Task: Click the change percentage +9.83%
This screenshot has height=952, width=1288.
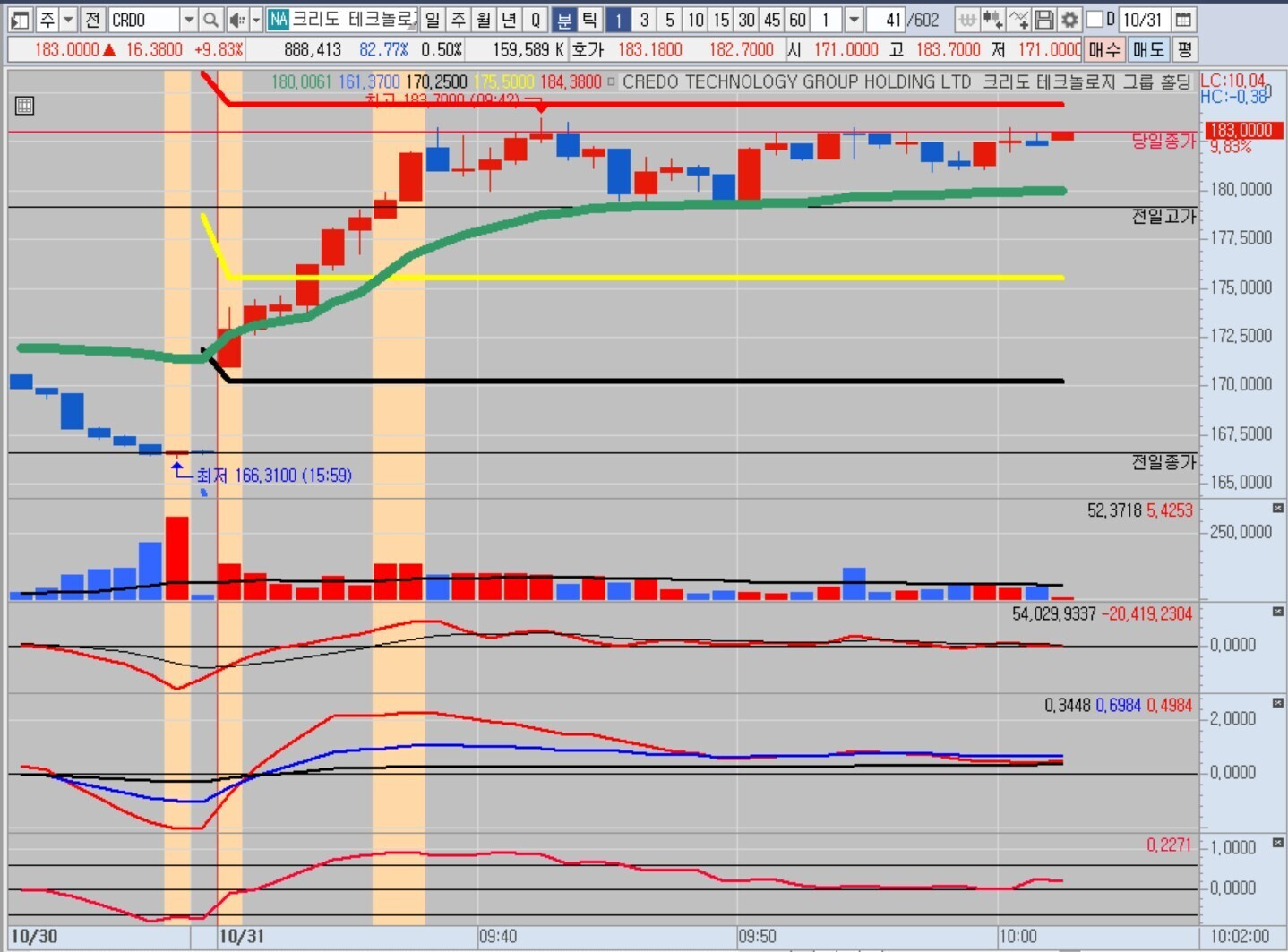Action: [x=219, y=49]
